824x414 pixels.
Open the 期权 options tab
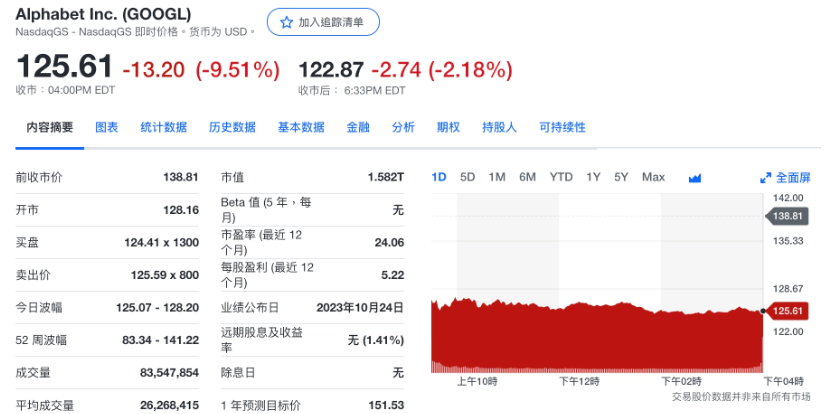448,127
